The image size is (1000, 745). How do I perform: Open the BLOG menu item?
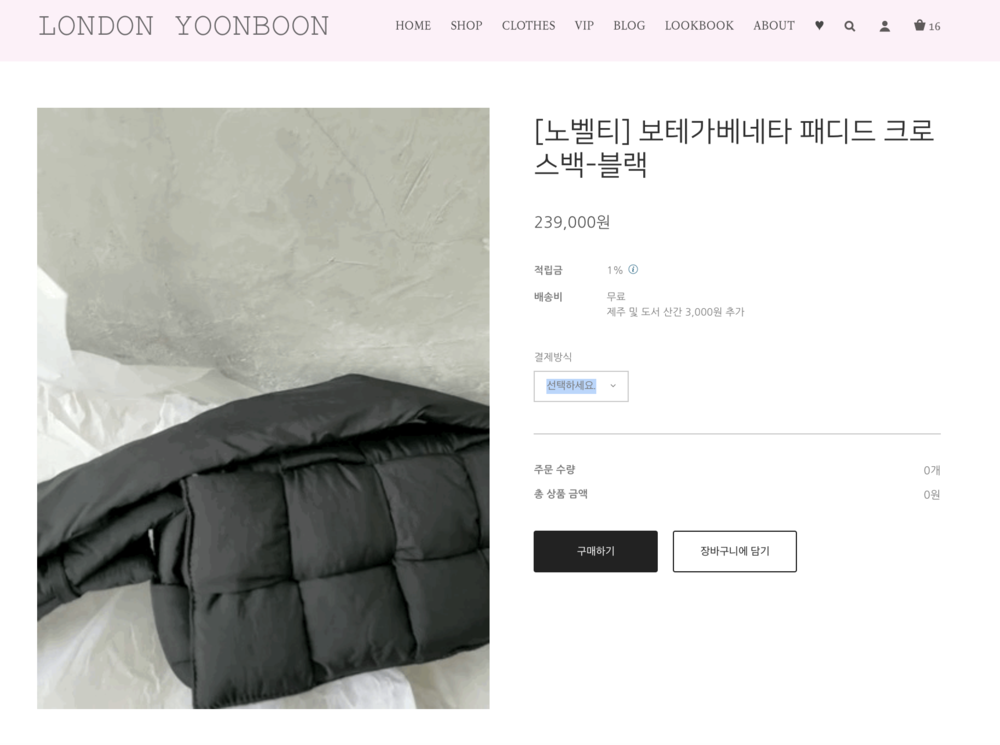(x=629, y=26)
